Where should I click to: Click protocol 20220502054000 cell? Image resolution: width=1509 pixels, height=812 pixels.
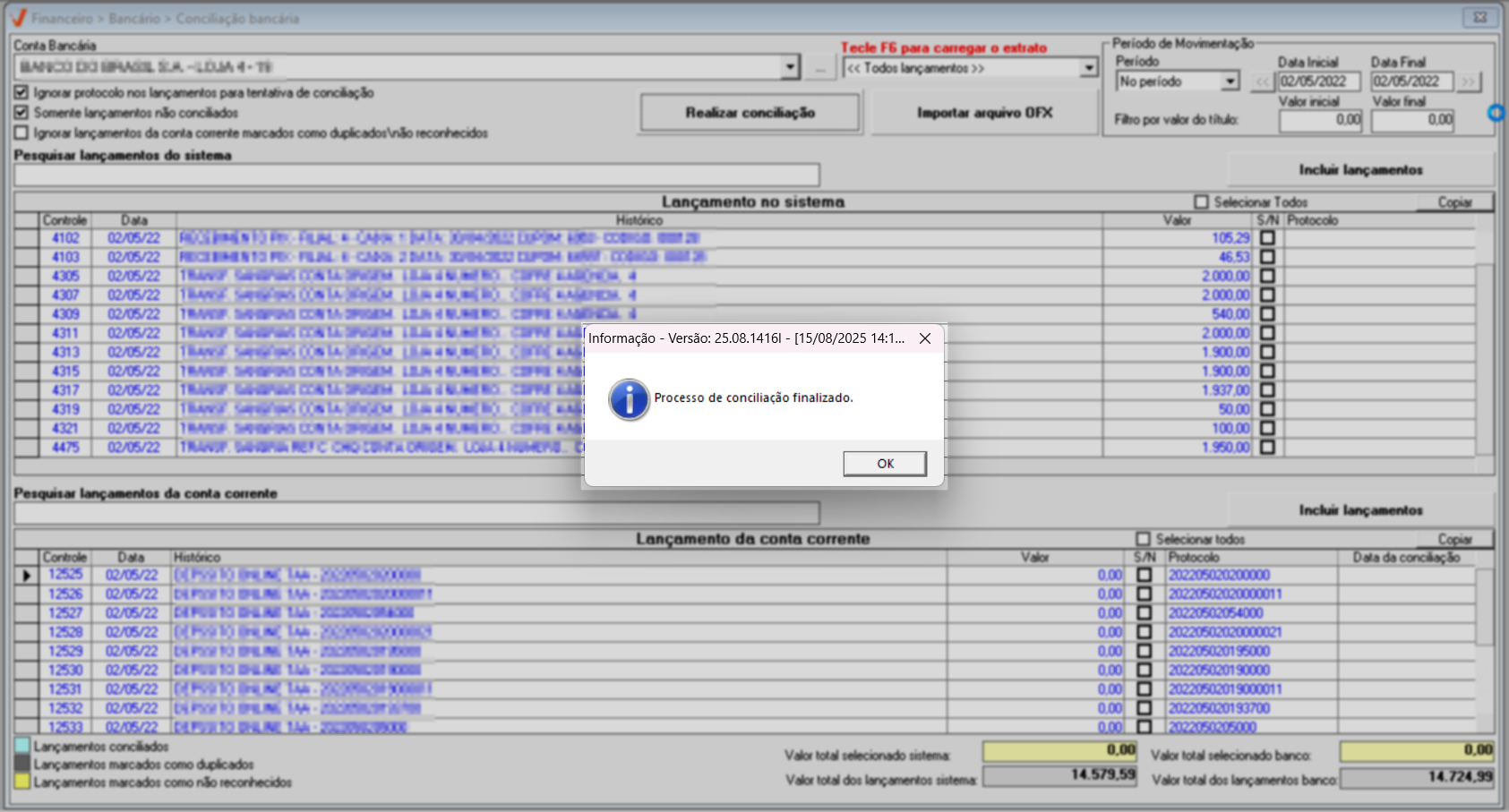(x=1251, y=613)
